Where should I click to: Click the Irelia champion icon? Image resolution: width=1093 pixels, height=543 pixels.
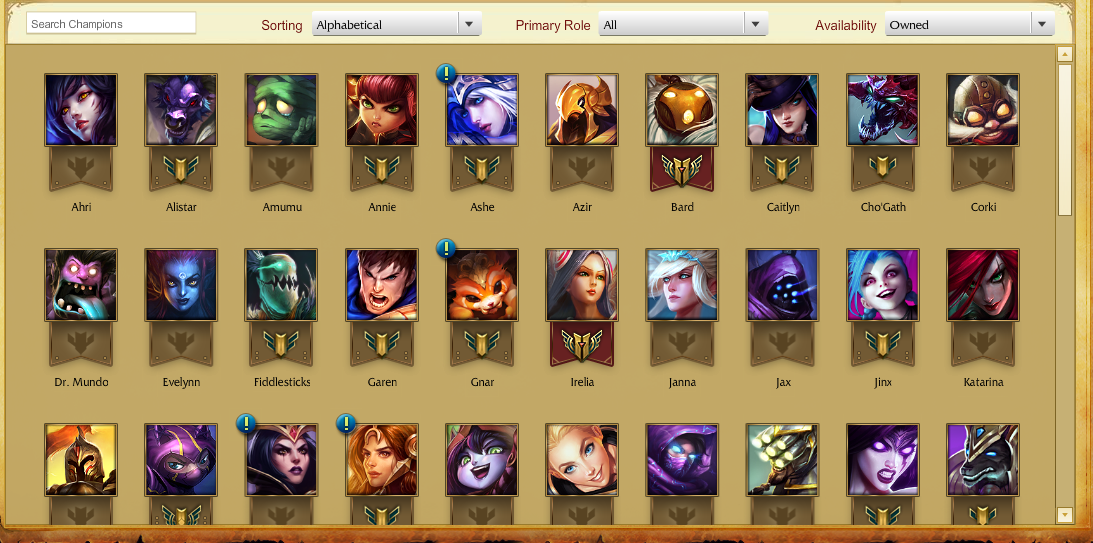[x=582, y=285]
